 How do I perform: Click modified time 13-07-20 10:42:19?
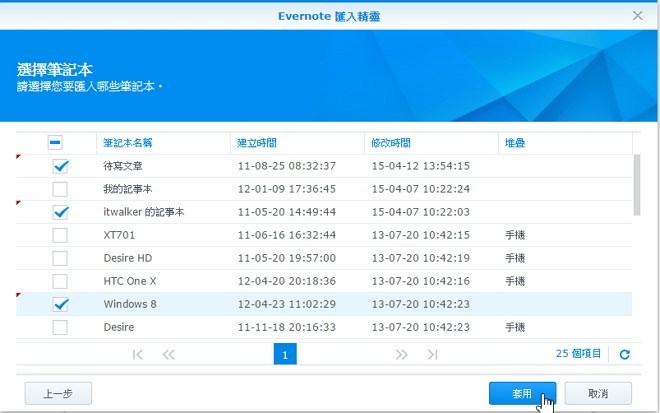point(420,258)
